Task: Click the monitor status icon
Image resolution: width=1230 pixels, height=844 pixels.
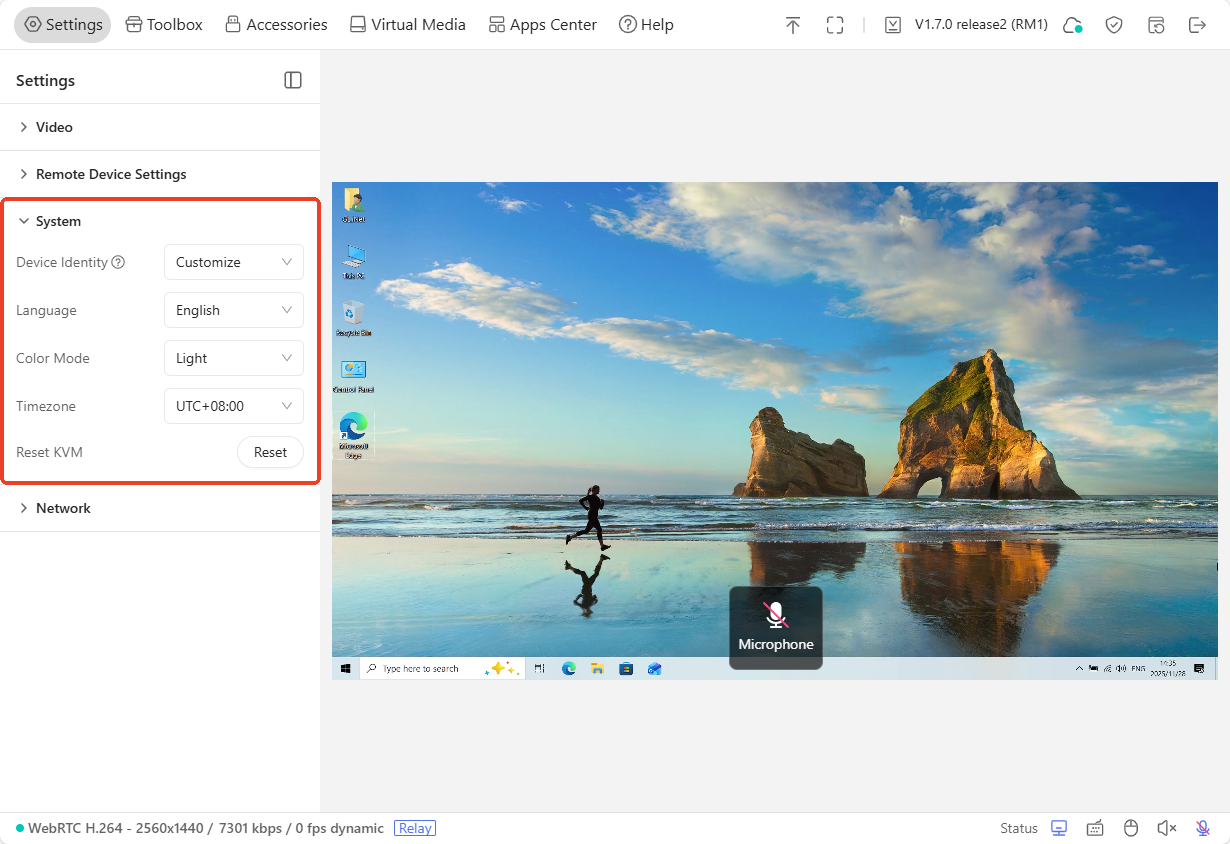Action: tap(1059, 828)
